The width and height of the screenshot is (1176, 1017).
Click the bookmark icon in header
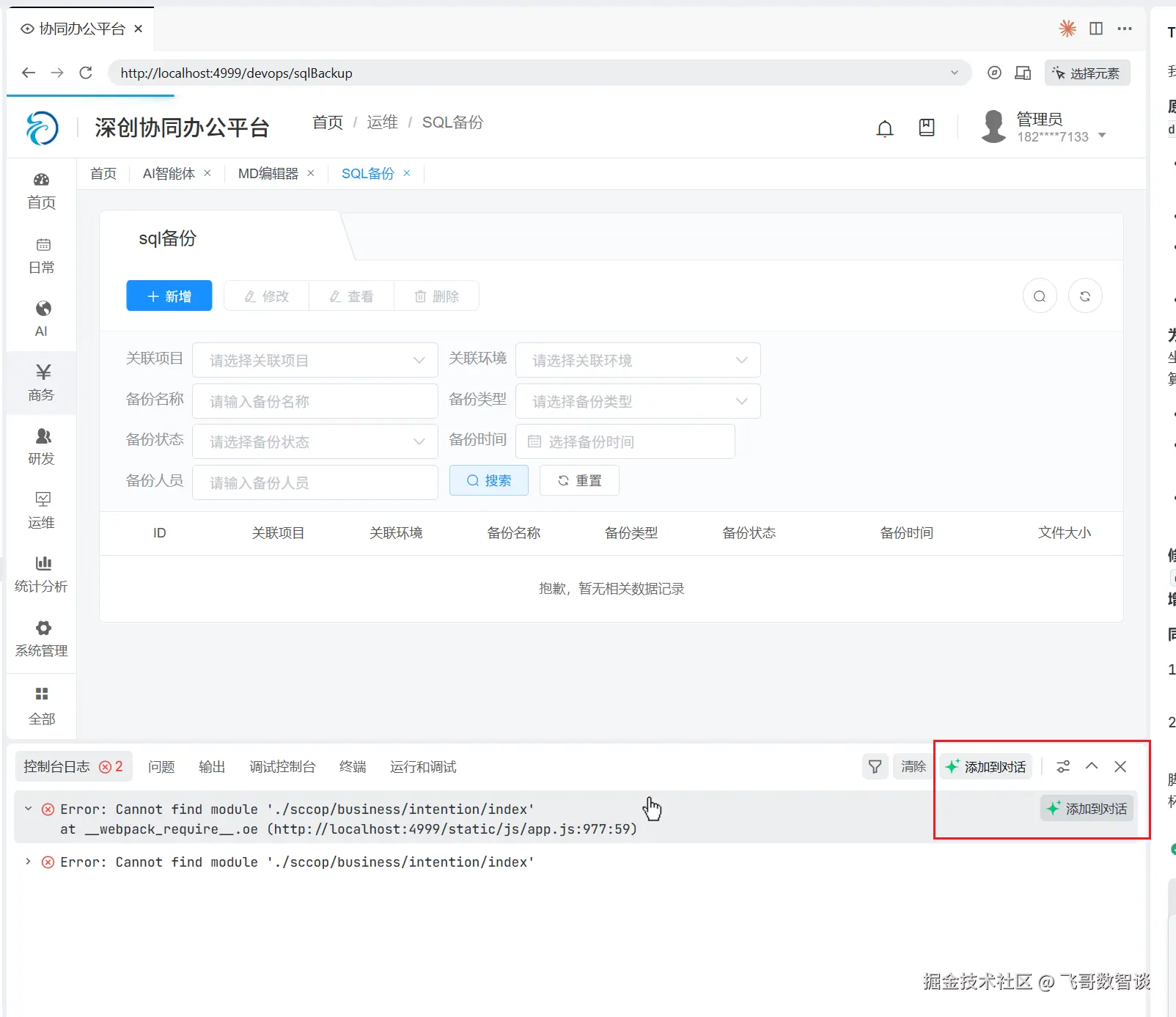pyautogui.click(x=927, y=128)
